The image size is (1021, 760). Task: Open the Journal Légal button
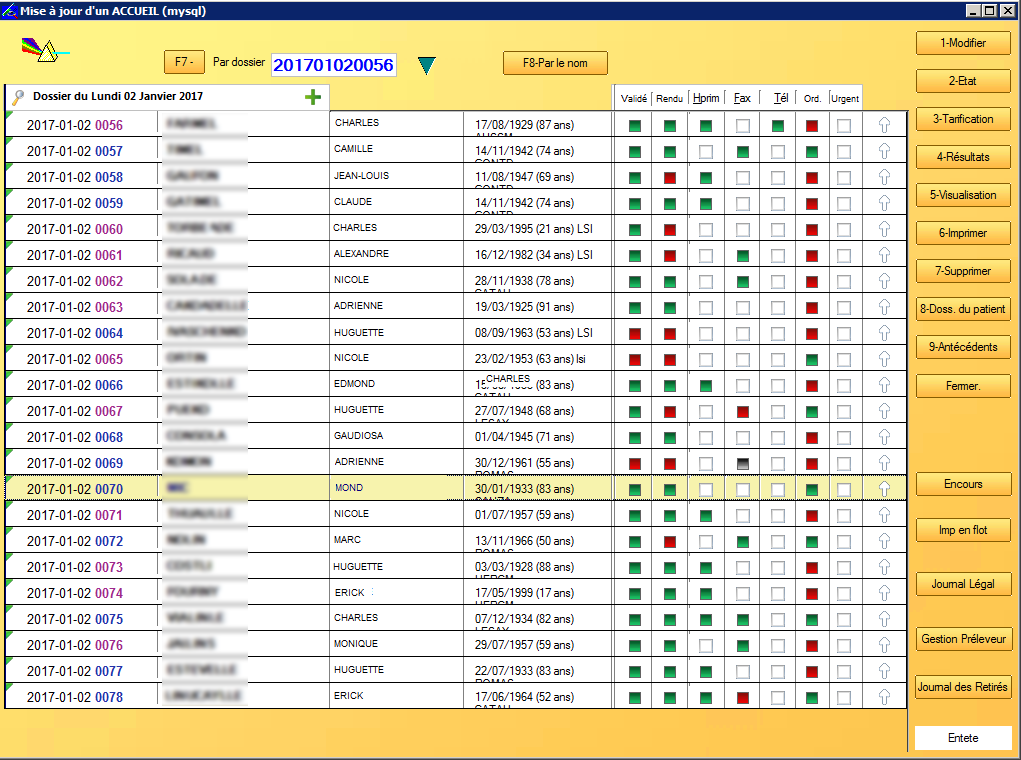tap(962, 584)
